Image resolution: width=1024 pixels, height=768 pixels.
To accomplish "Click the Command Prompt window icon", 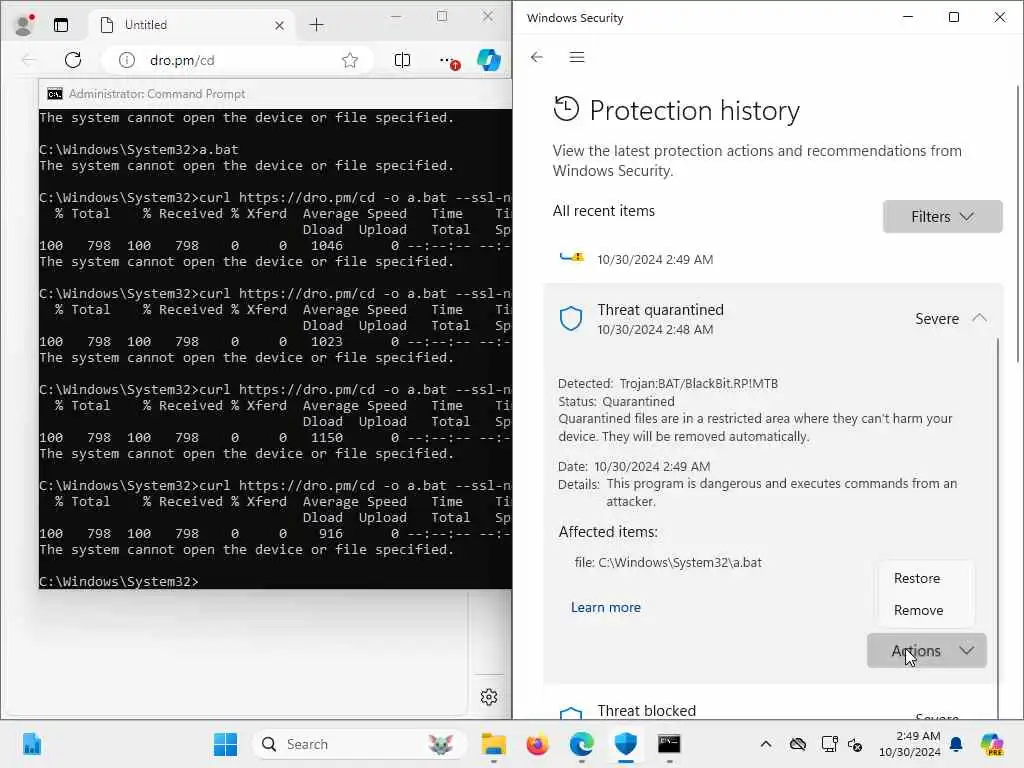I will pos(55,94).
